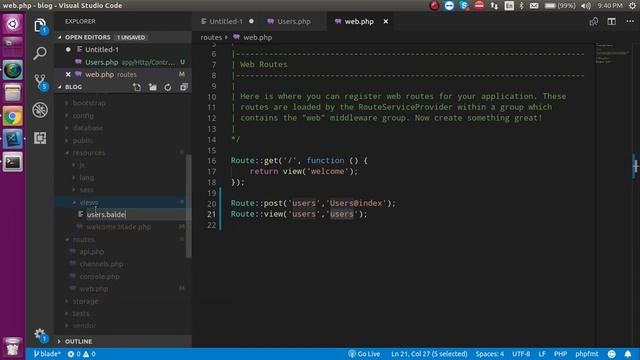640x360 pixels.
Task: Open changes icon in editor toolbar
Action: click(593, 22)
